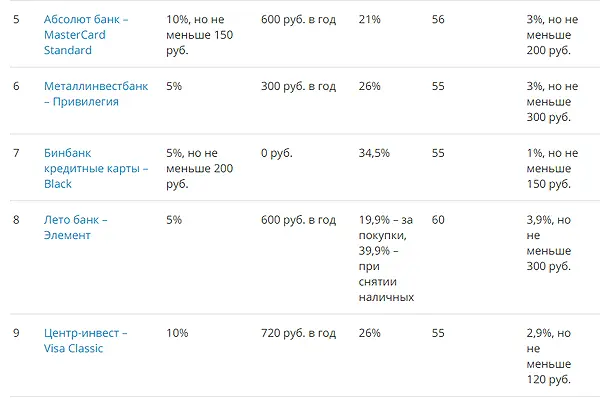Open Бинбанк кредитные карты – Black link
Screen dimensions: 600x398
coord(96,168)
